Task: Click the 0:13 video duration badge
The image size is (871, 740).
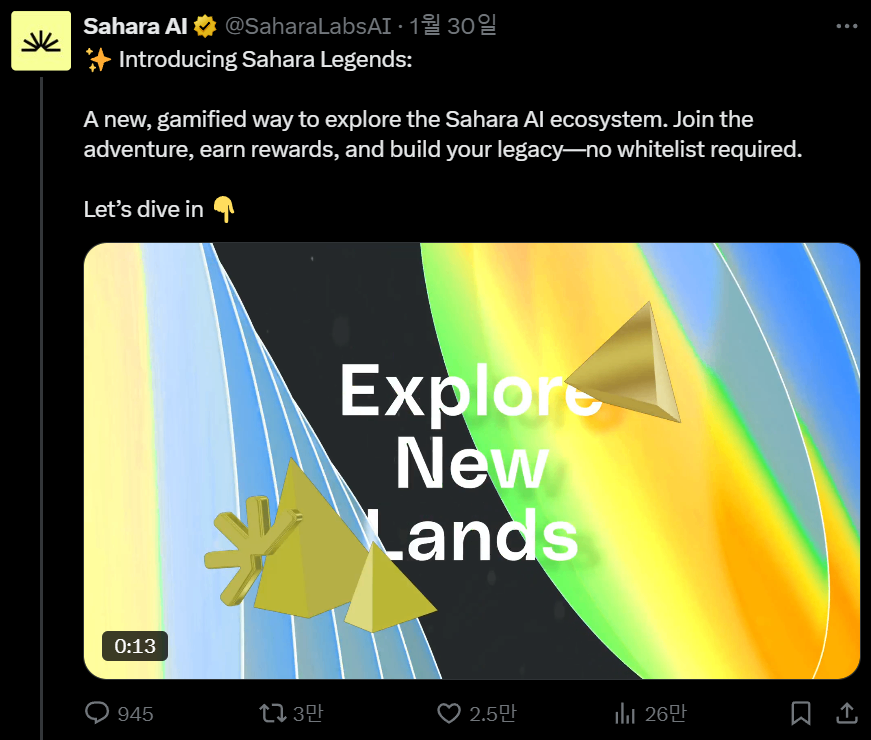Action: pos(135,646)
